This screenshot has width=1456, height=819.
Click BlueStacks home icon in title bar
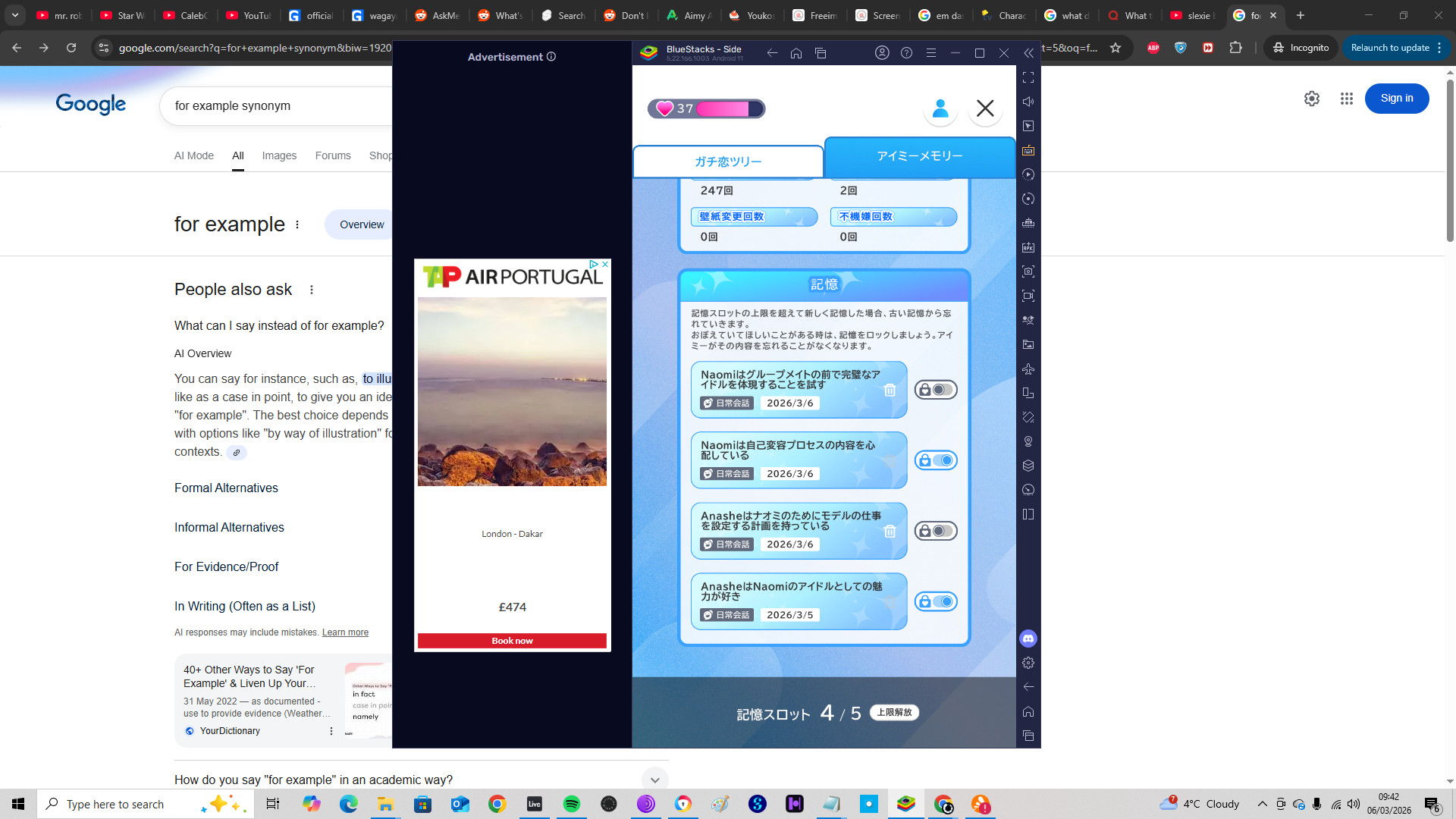pyautogui.click(x=796, y=53)
